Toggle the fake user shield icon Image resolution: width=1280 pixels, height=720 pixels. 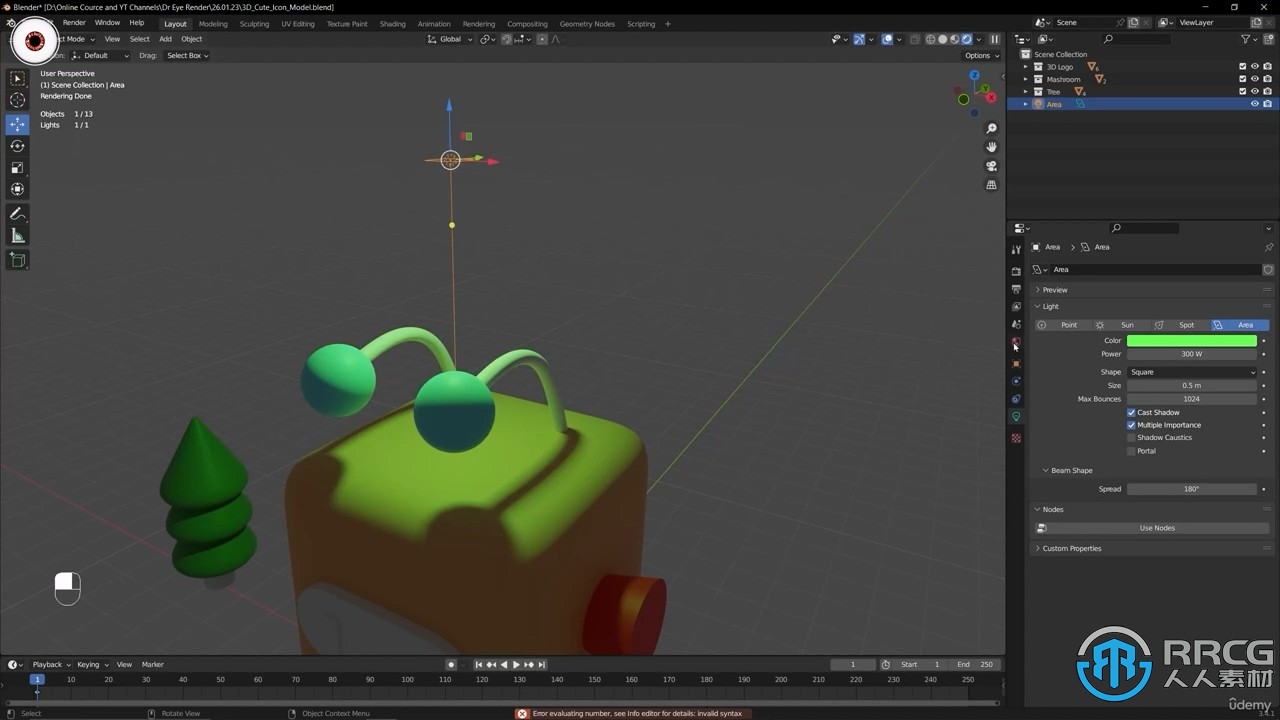1268,269
